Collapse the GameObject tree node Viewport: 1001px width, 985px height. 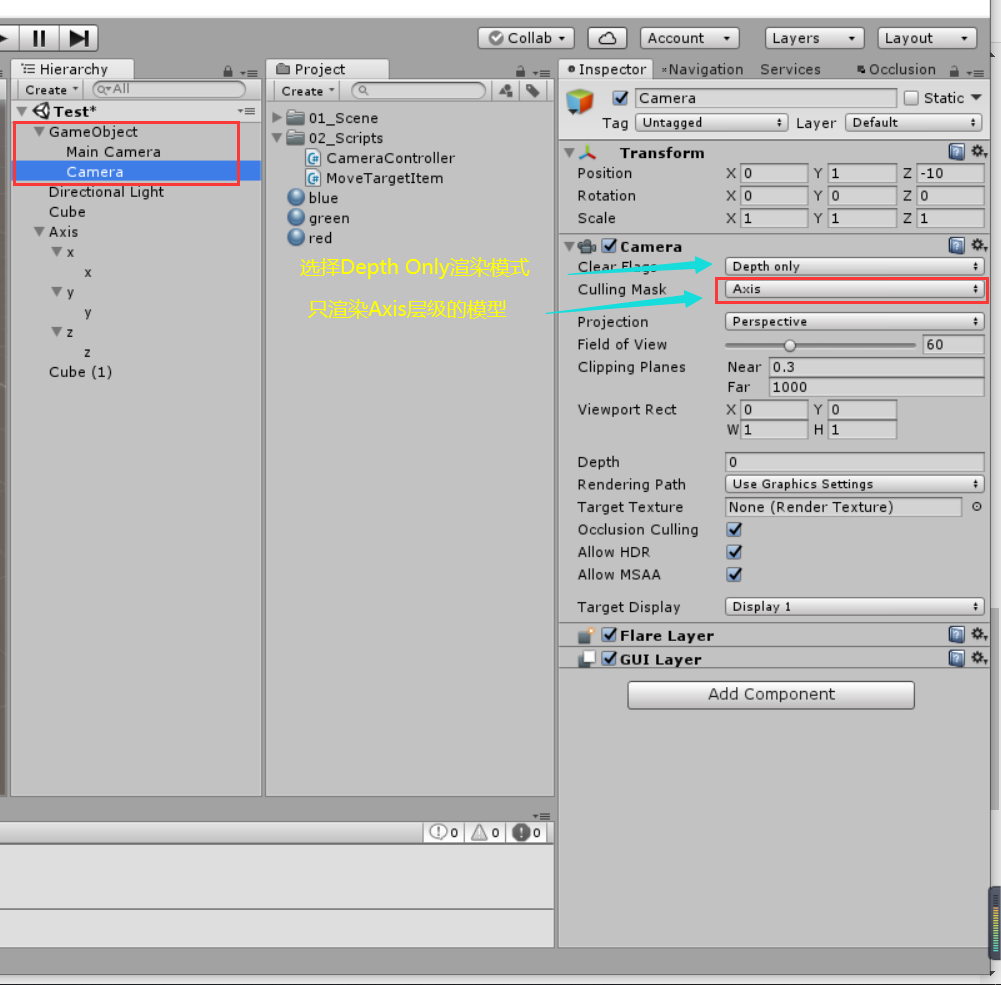coord(40,132)
